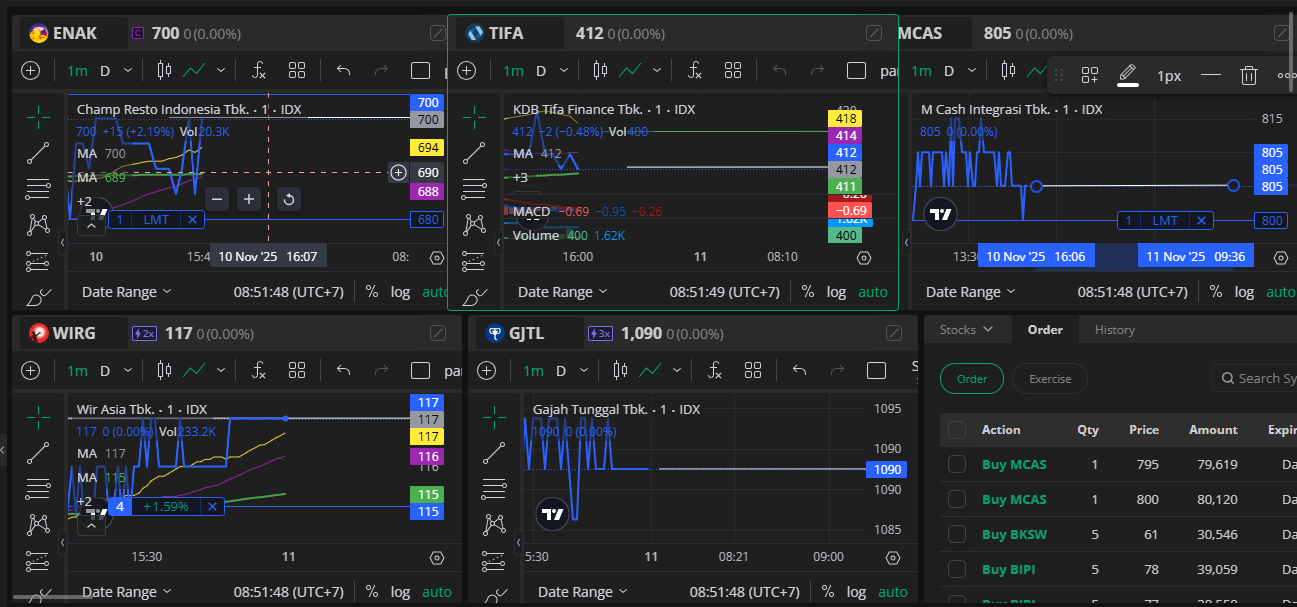Open layout templates grid icon in TIFA toolbar
The height and width of the screenshot is (607, 1297).
733,71
